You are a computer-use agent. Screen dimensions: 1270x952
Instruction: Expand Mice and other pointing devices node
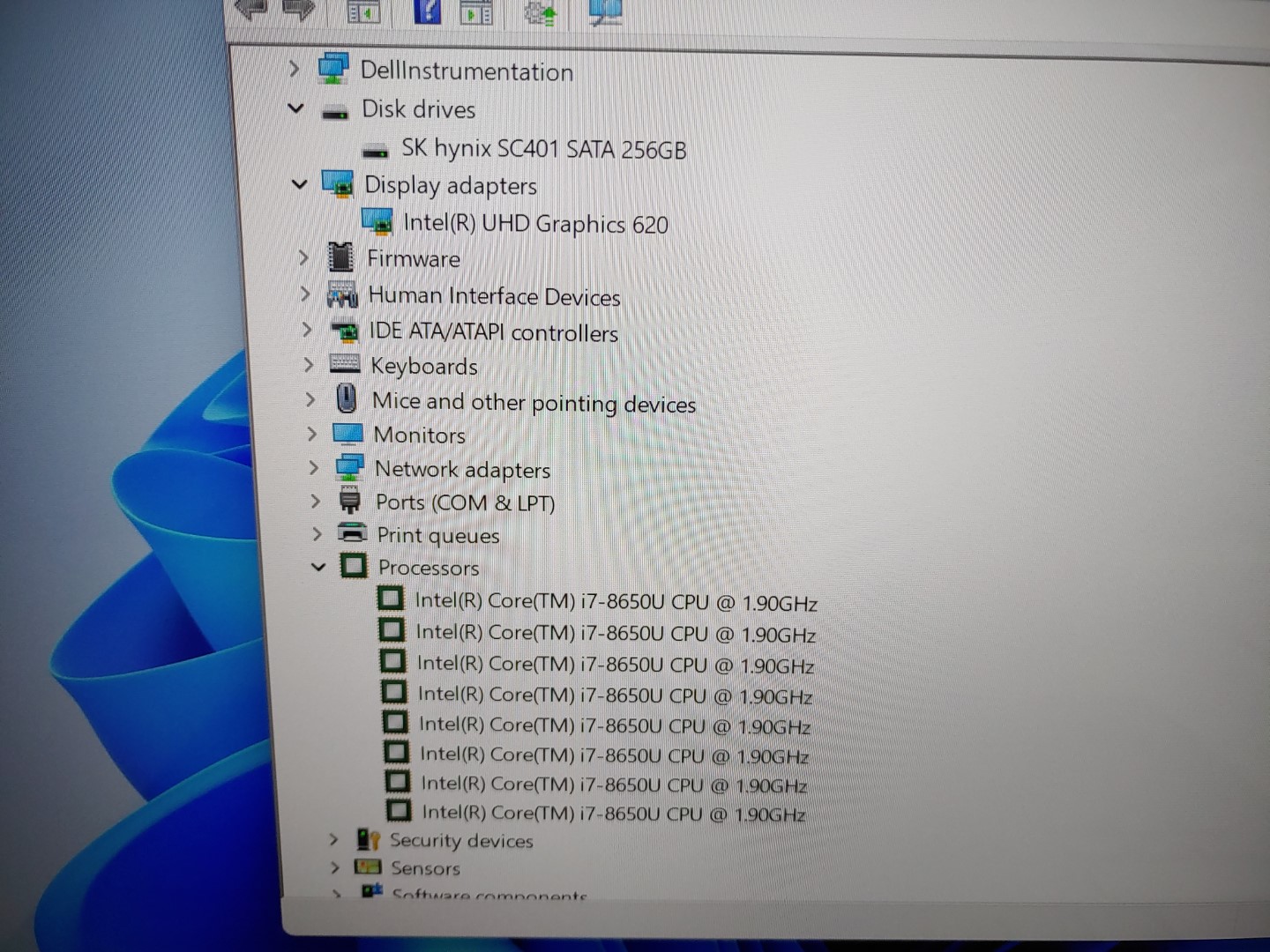click(x=310, y=398)
